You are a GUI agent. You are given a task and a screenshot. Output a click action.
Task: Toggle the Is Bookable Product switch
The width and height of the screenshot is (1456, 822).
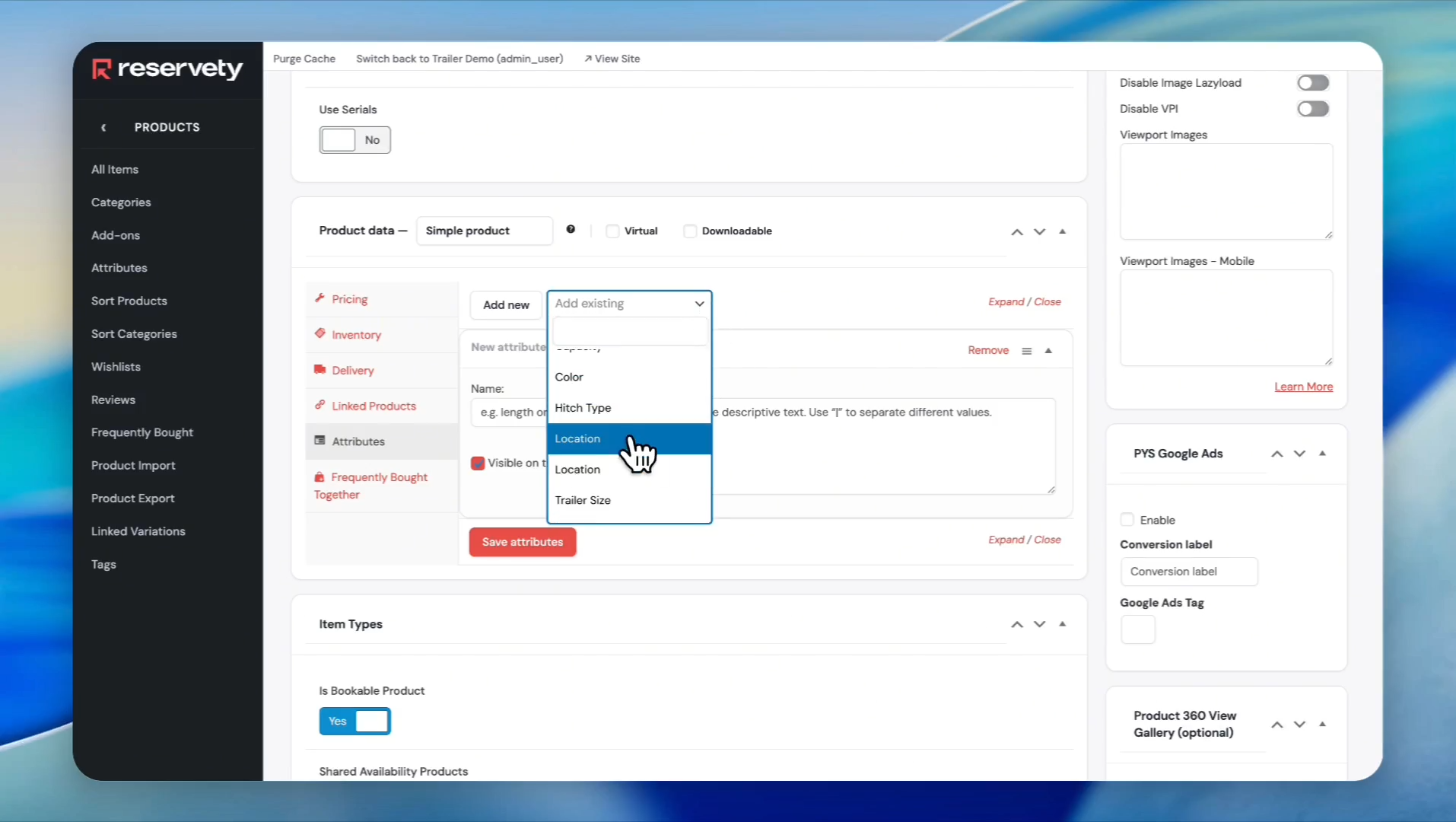[354, 722]
